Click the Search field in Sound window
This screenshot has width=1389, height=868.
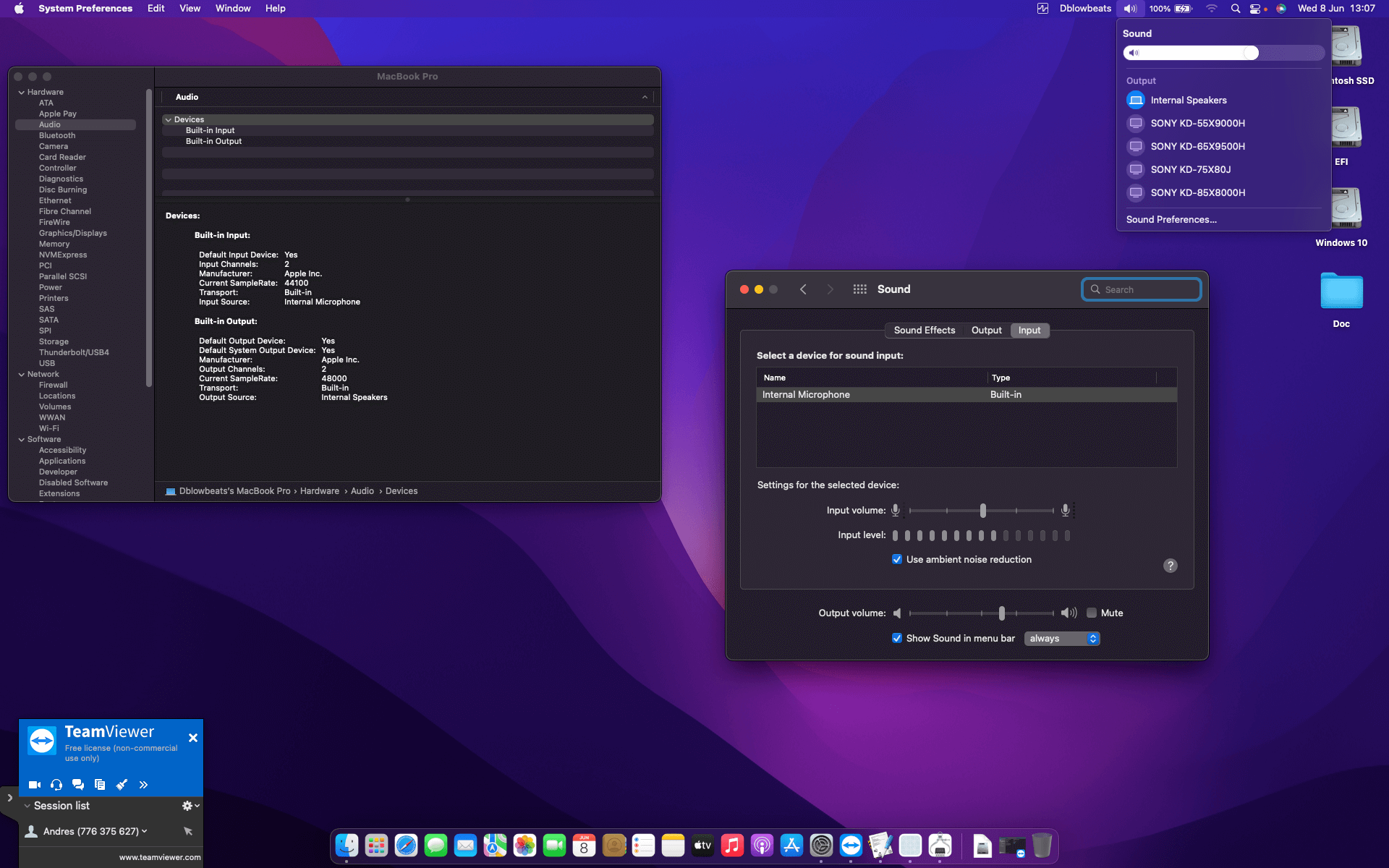tap(1141, 289)
